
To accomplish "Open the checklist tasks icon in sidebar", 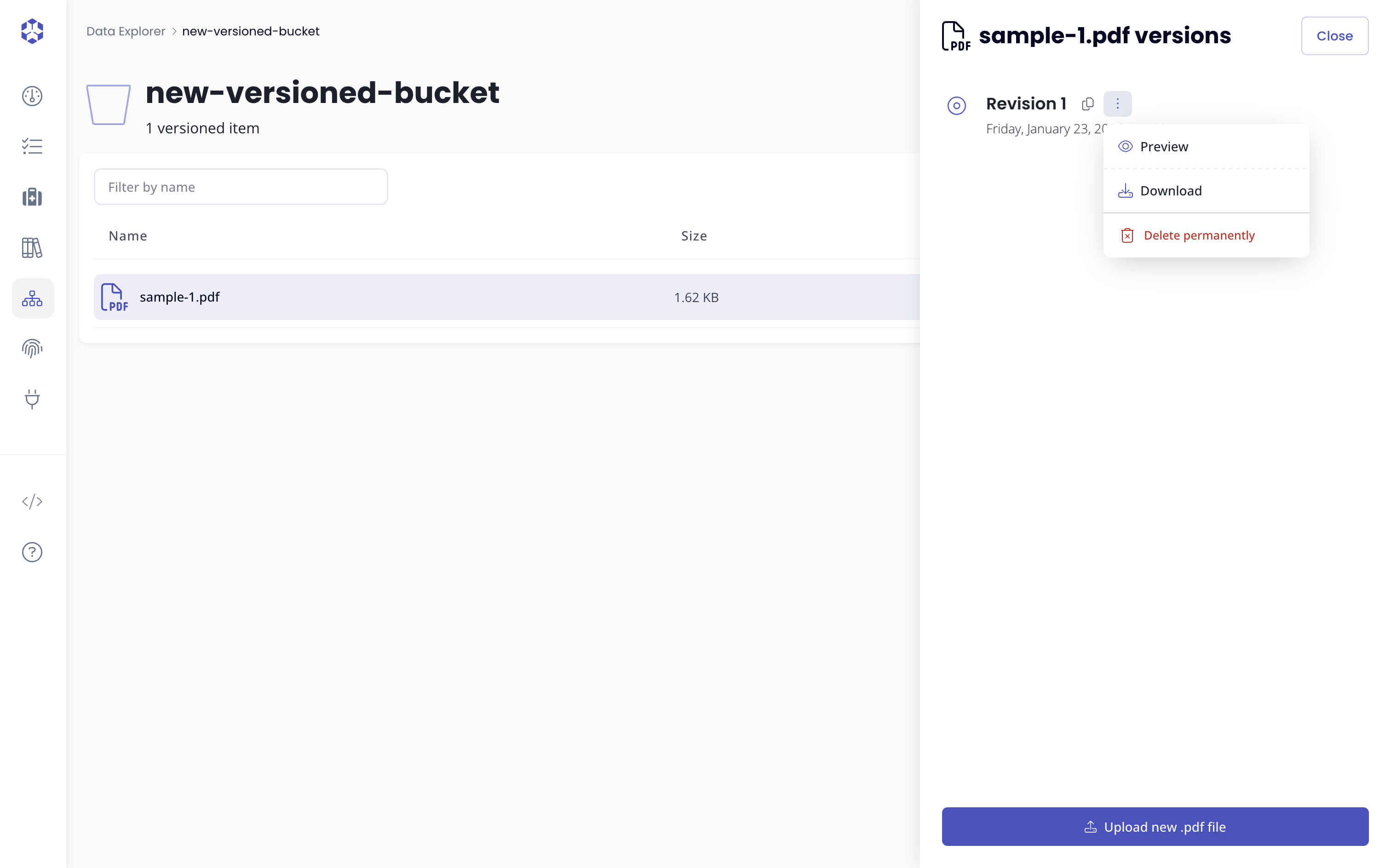I will click(x=32, y=146).
